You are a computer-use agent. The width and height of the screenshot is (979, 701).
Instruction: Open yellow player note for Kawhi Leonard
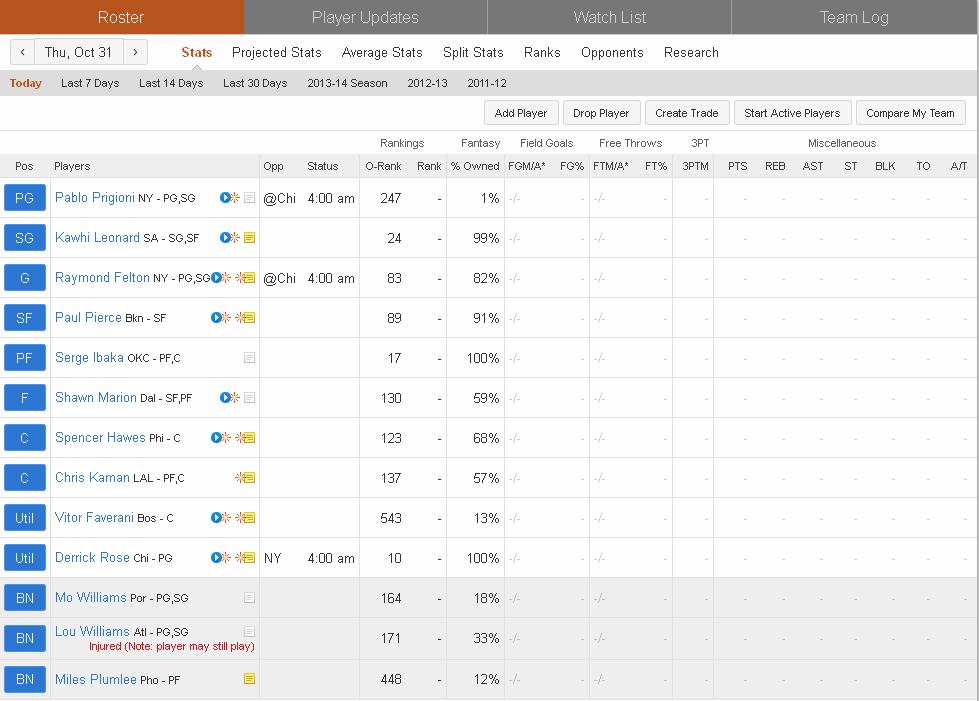(249, 238)
